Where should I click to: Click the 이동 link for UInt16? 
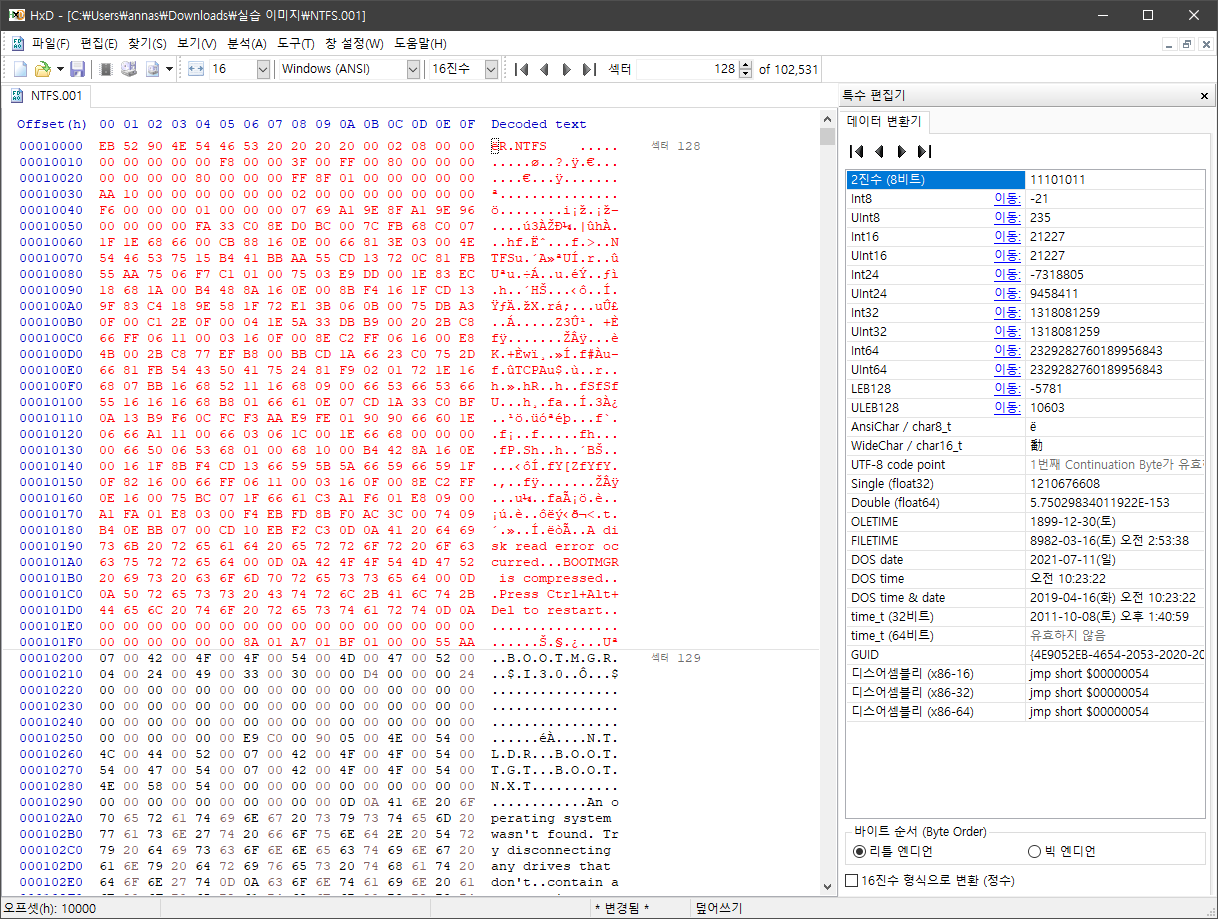point(1007,256)
